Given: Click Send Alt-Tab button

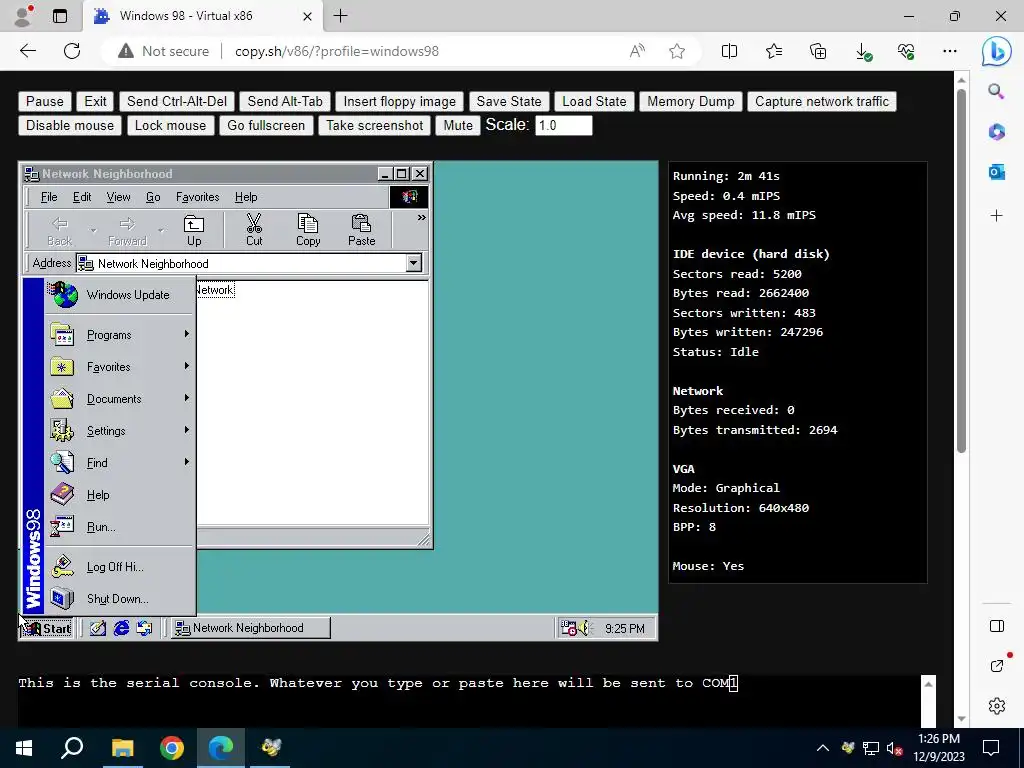Looking at the screenshot, I should click(x=285, y=101).
